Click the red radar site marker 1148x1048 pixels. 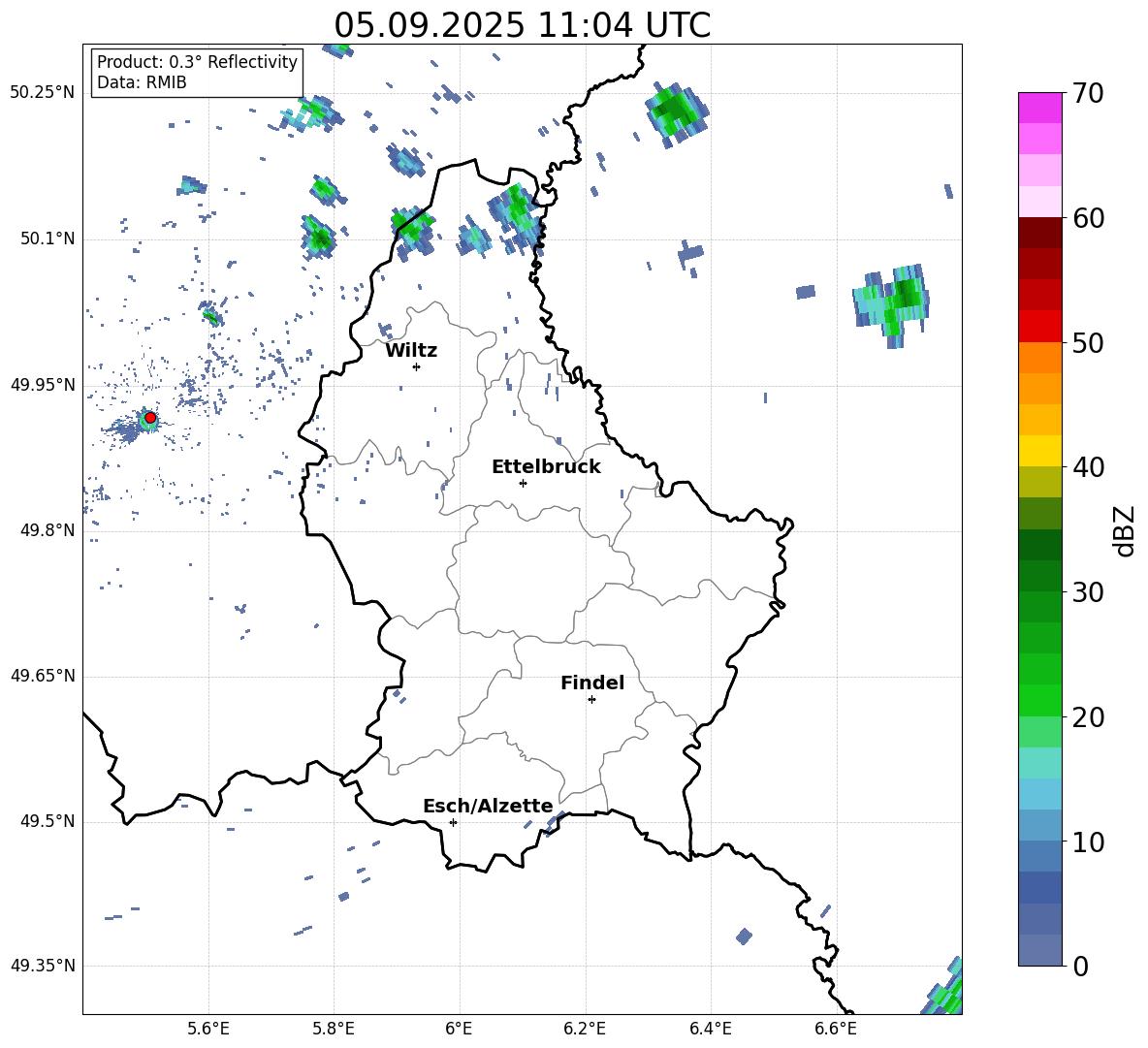click(150, 418)
